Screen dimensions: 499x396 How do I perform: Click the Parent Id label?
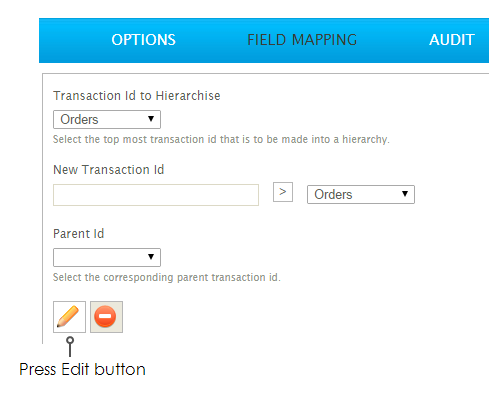[79, 234]
